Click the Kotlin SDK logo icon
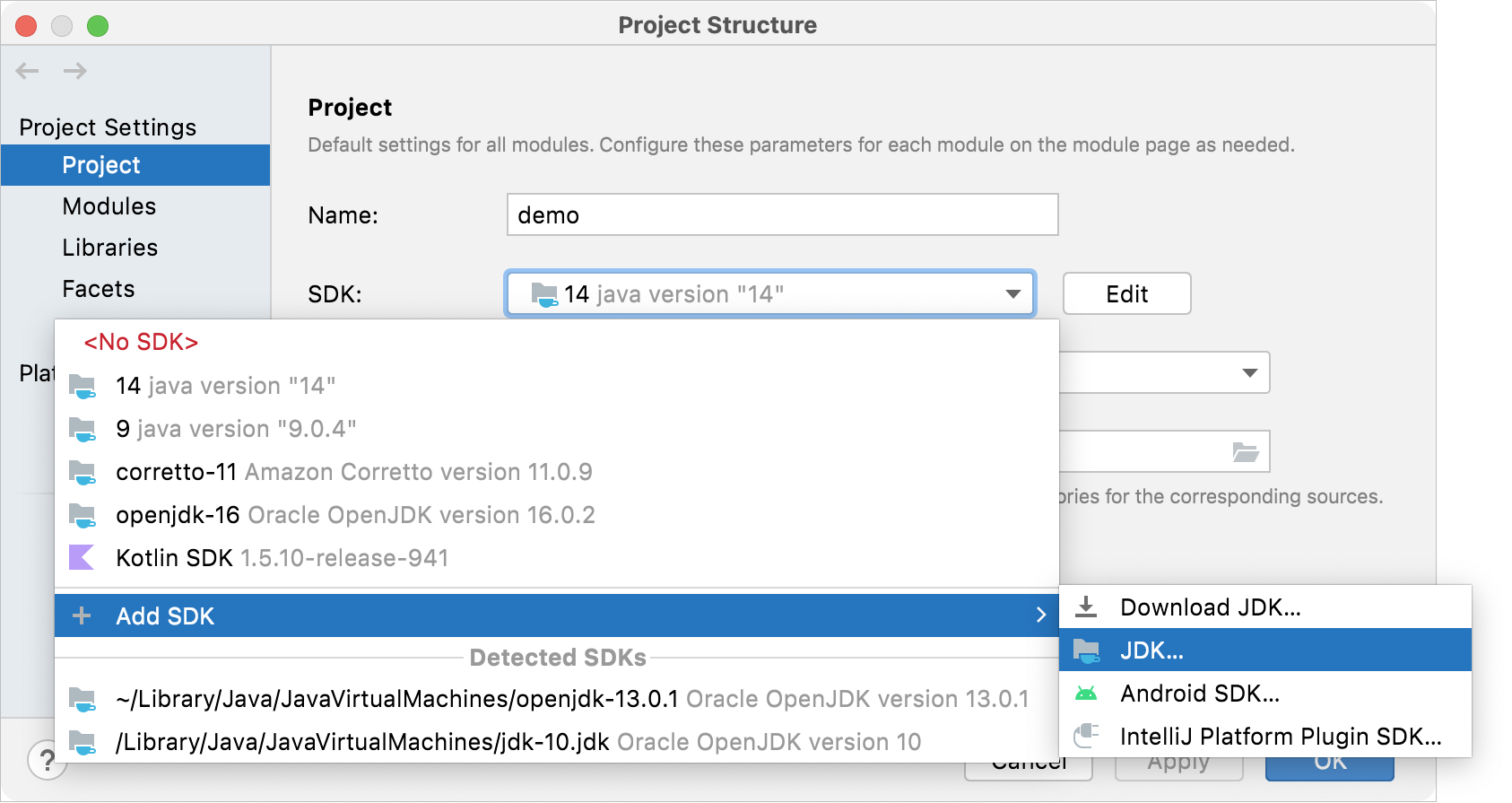The image size is (1512, 803). 82,557
